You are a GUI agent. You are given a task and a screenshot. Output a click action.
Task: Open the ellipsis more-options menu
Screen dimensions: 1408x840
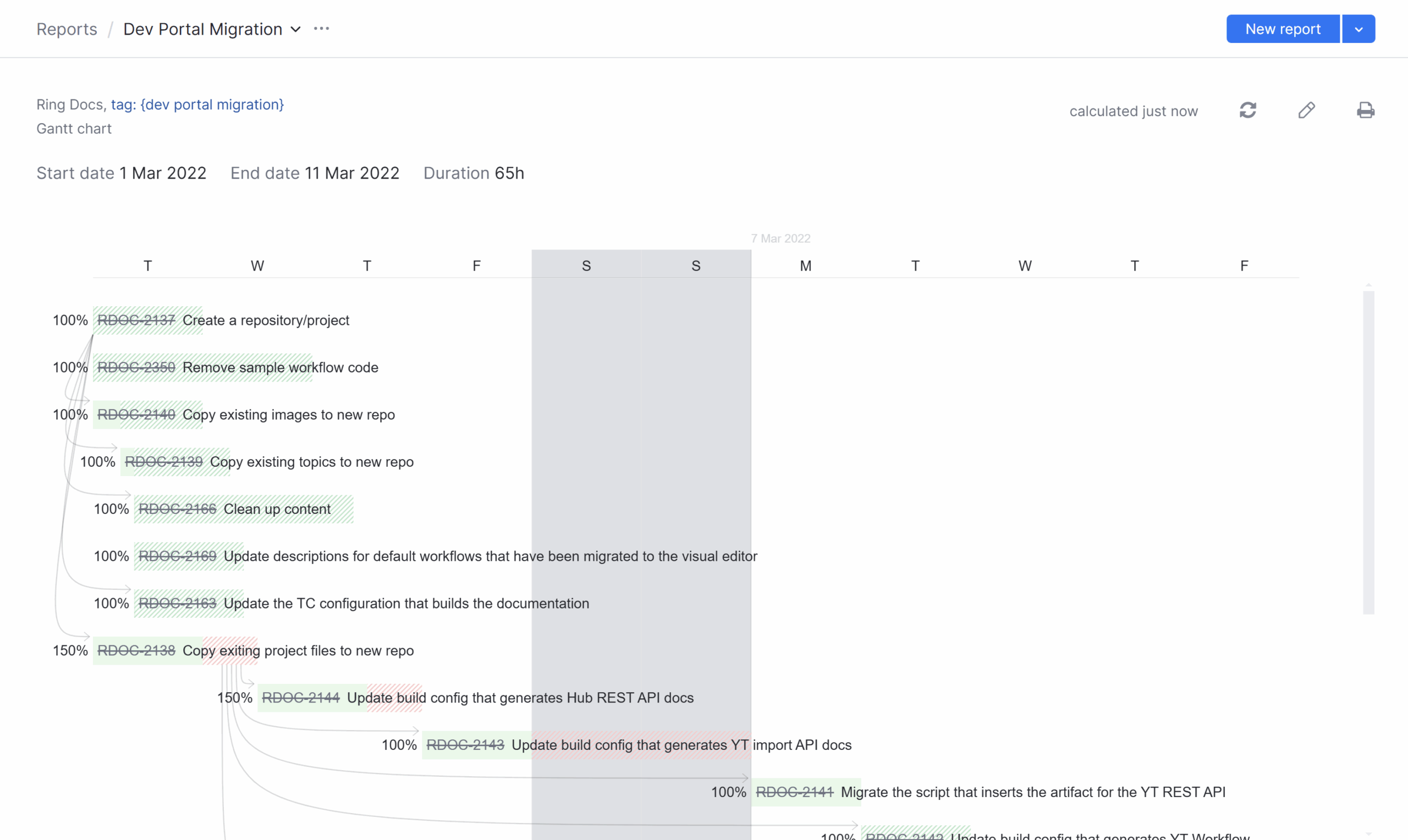point(321,28)
